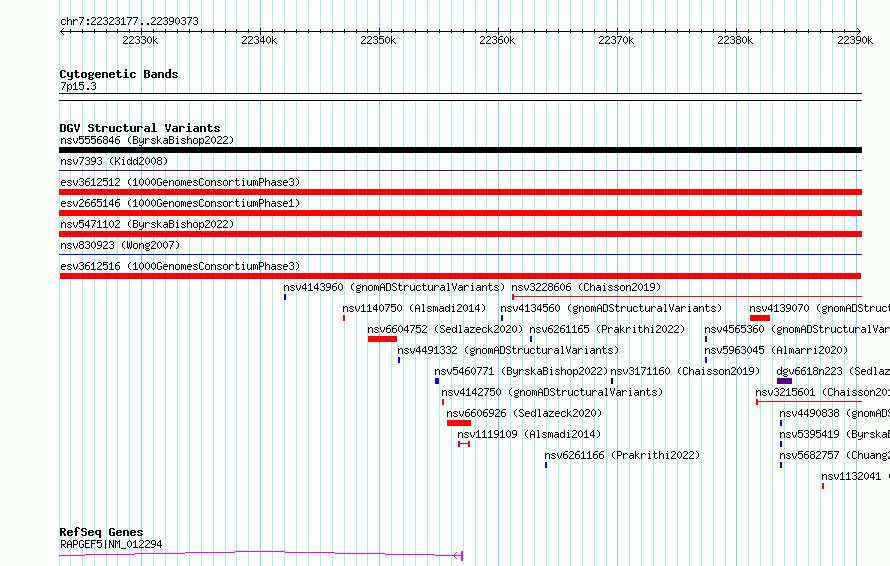
Task: Click the nsv3228606 (Chaisson2019) label
Action: pyautogui.click(x=586, y=287)
